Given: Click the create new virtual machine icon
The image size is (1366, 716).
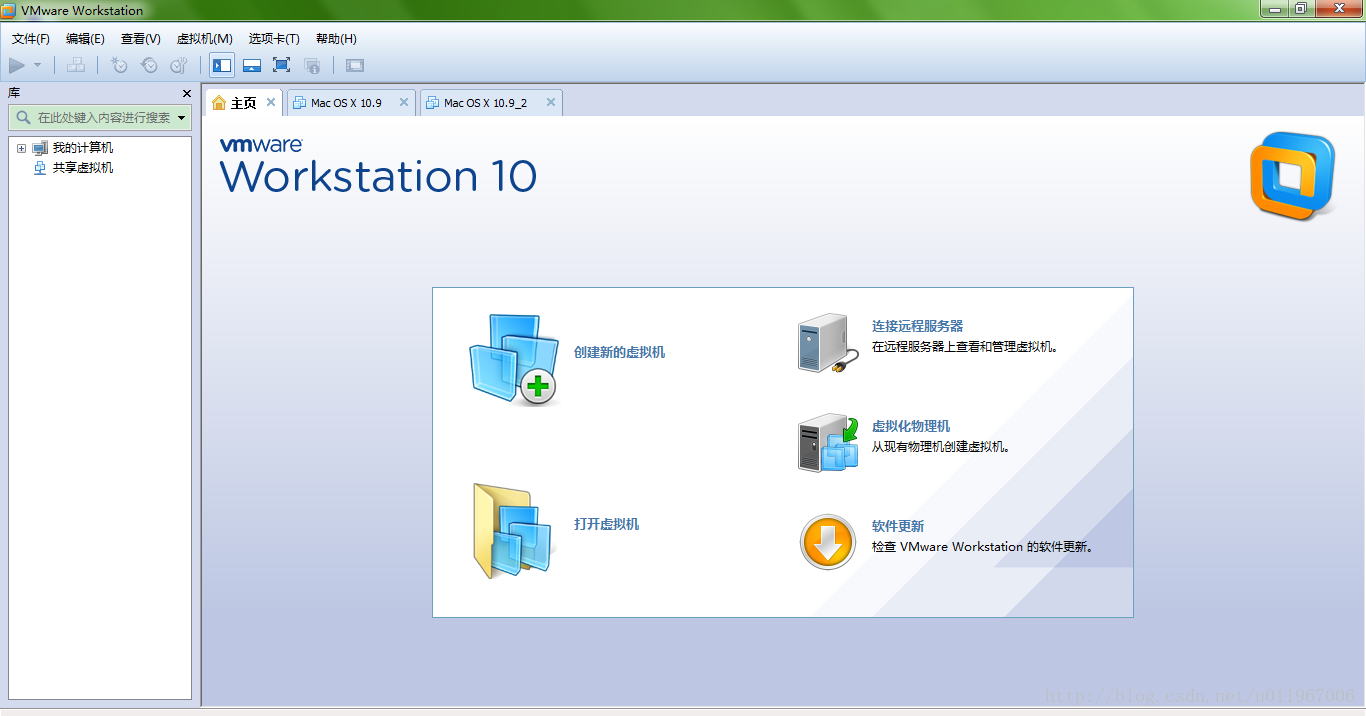Looking at the screenshot, I should tap(514, 360).
